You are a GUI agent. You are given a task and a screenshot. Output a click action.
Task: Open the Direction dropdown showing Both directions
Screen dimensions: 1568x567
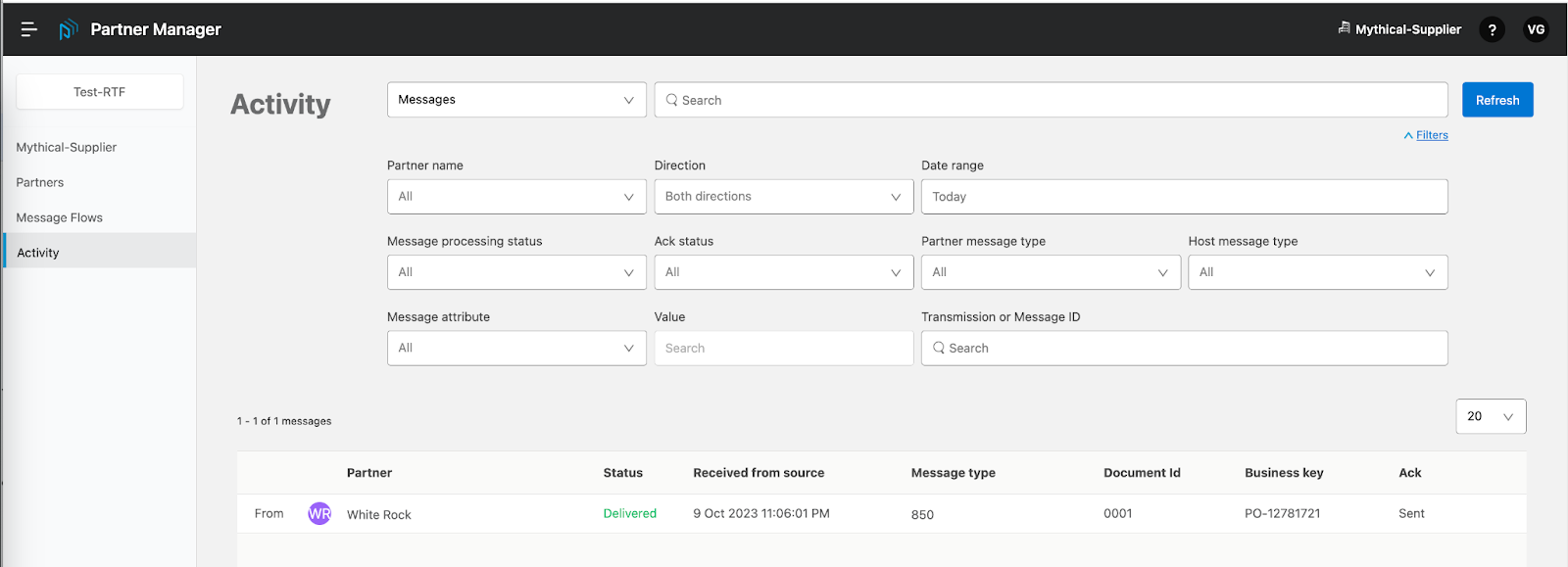coord(783,197)
